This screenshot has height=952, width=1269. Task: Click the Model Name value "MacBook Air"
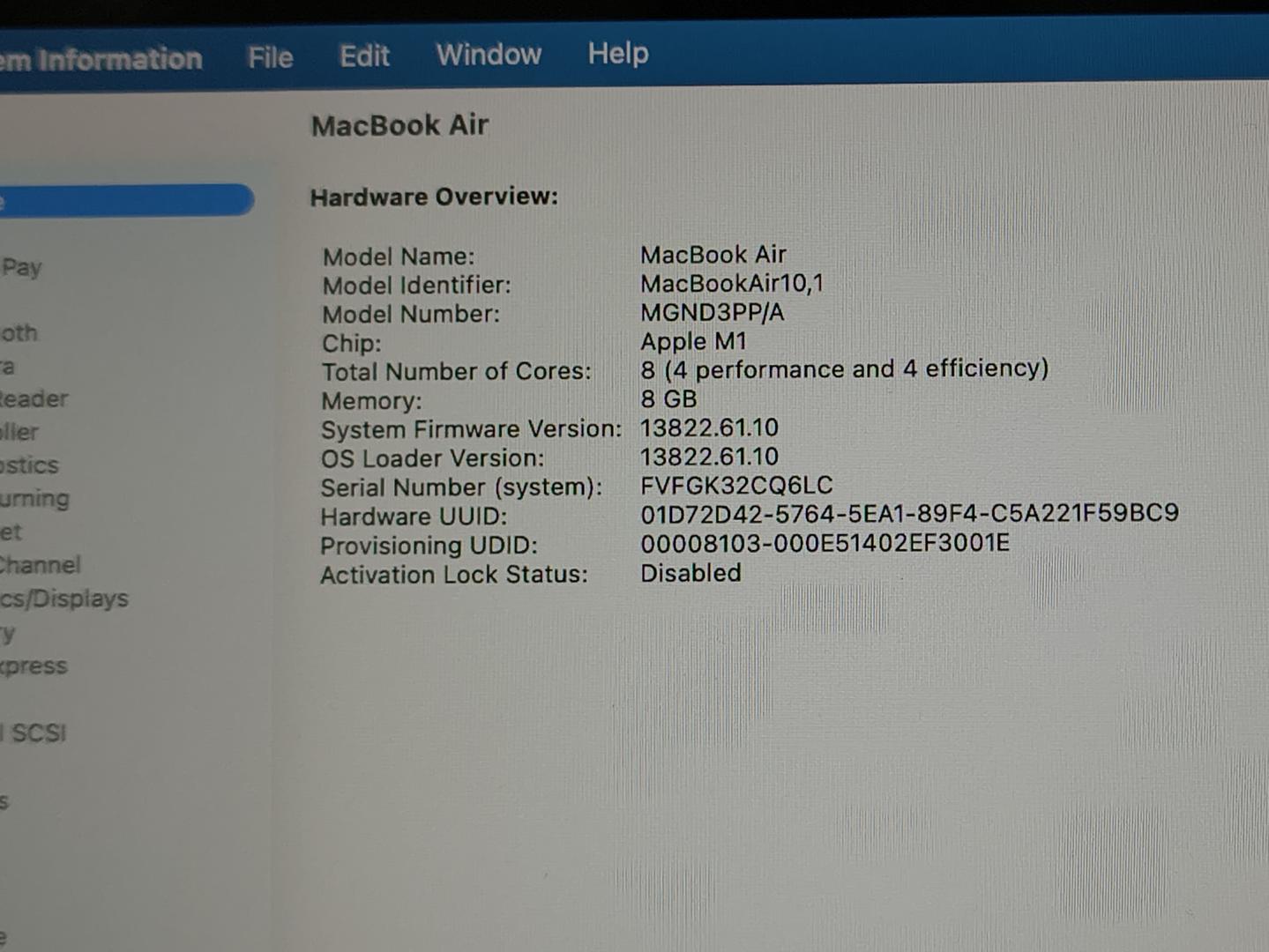[x=713, y=255]
